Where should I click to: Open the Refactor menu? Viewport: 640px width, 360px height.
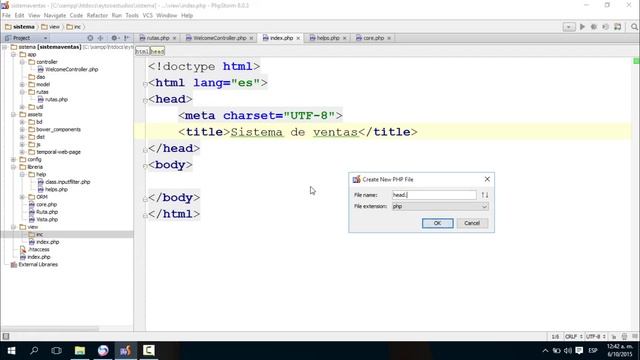coord(97,16)
